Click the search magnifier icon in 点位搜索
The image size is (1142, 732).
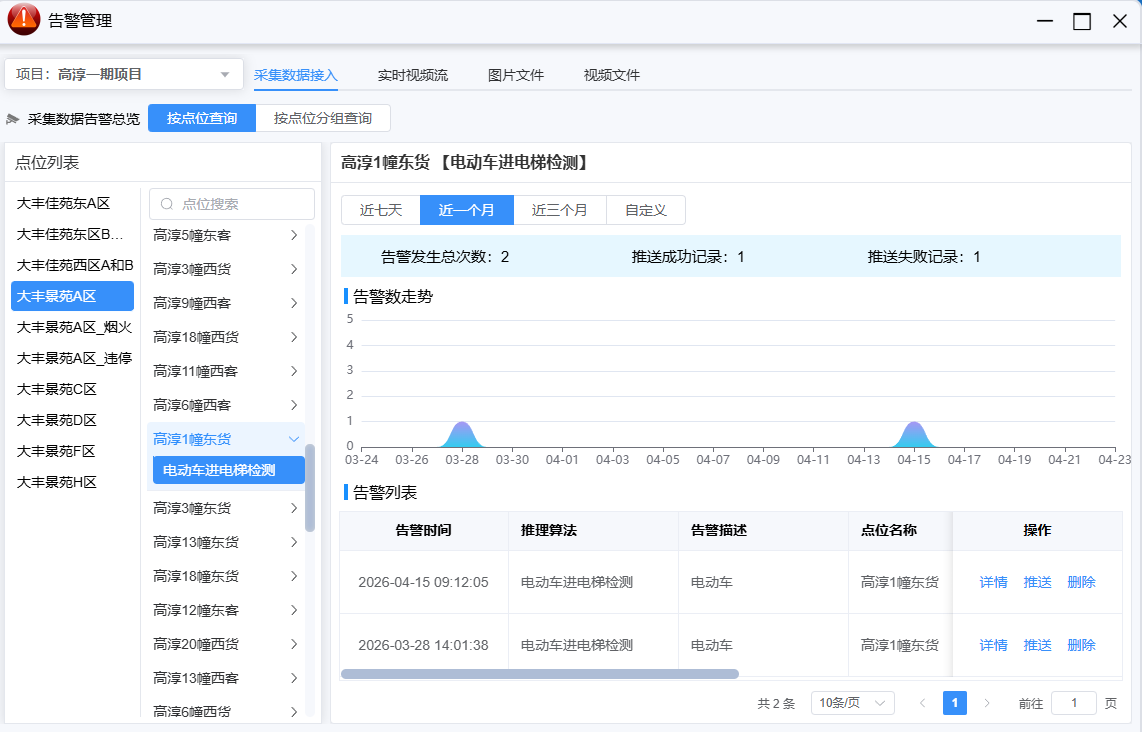pyautogui.click(x=168, y=204)
